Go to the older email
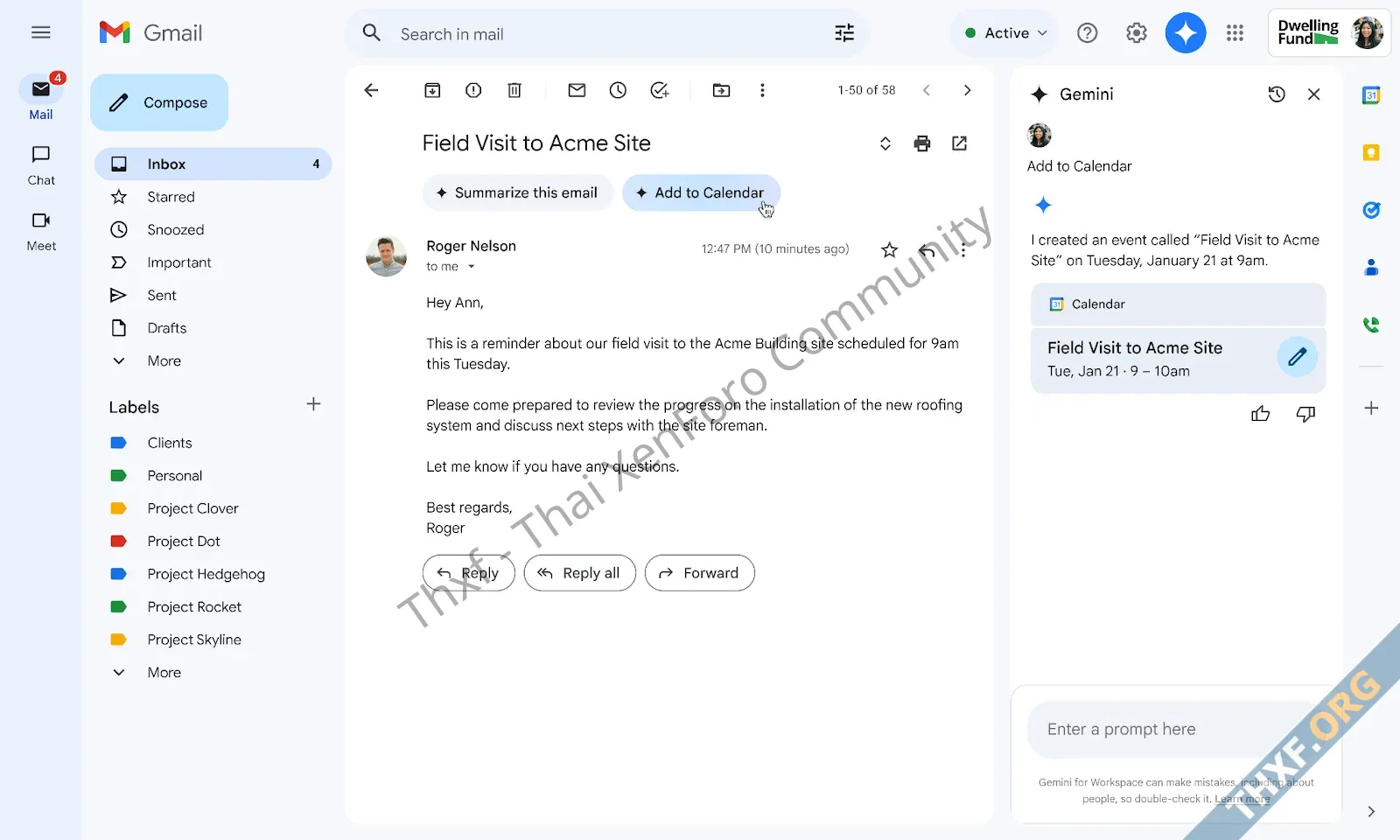 967,90
